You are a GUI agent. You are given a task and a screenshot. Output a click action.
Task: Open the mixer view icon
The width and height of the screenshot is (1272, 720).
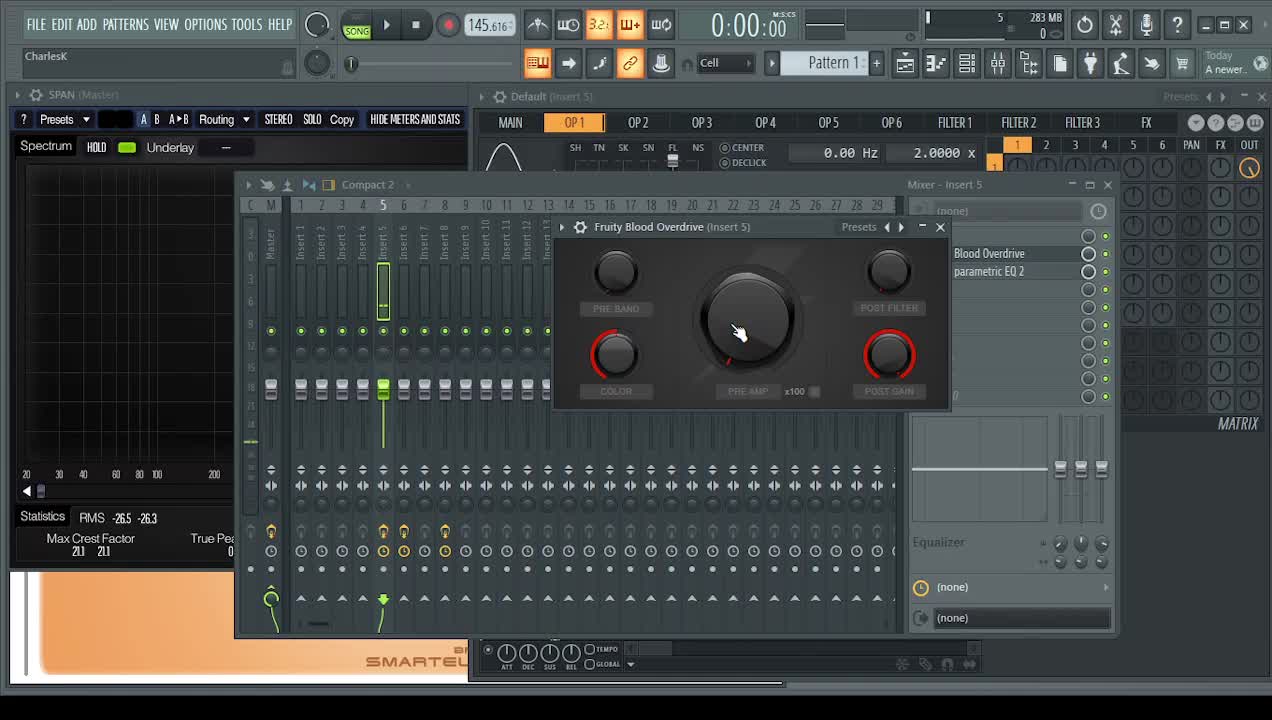(998, 64)
